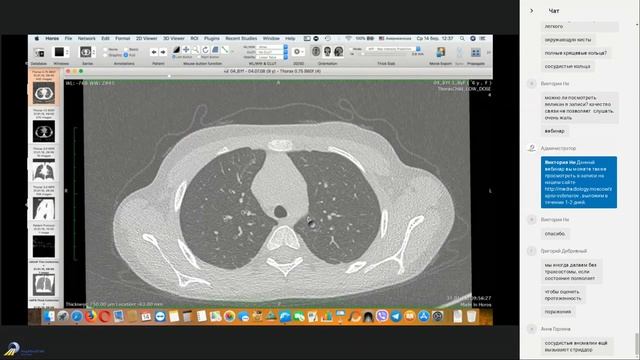Open the Plugins menu
Screen dimensions: 640x360
tap(211, 38)
